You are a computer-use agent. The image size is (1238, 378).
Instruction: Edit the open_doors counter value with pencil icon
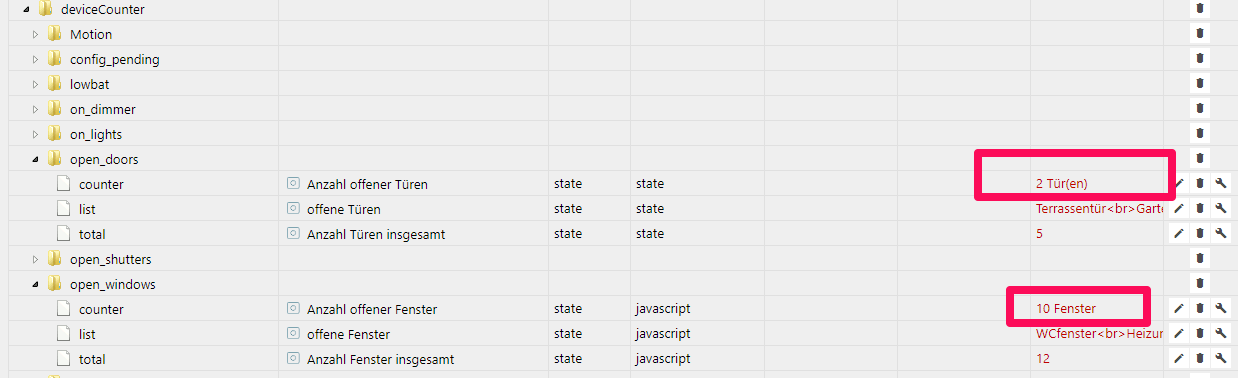pos(1179,183)
